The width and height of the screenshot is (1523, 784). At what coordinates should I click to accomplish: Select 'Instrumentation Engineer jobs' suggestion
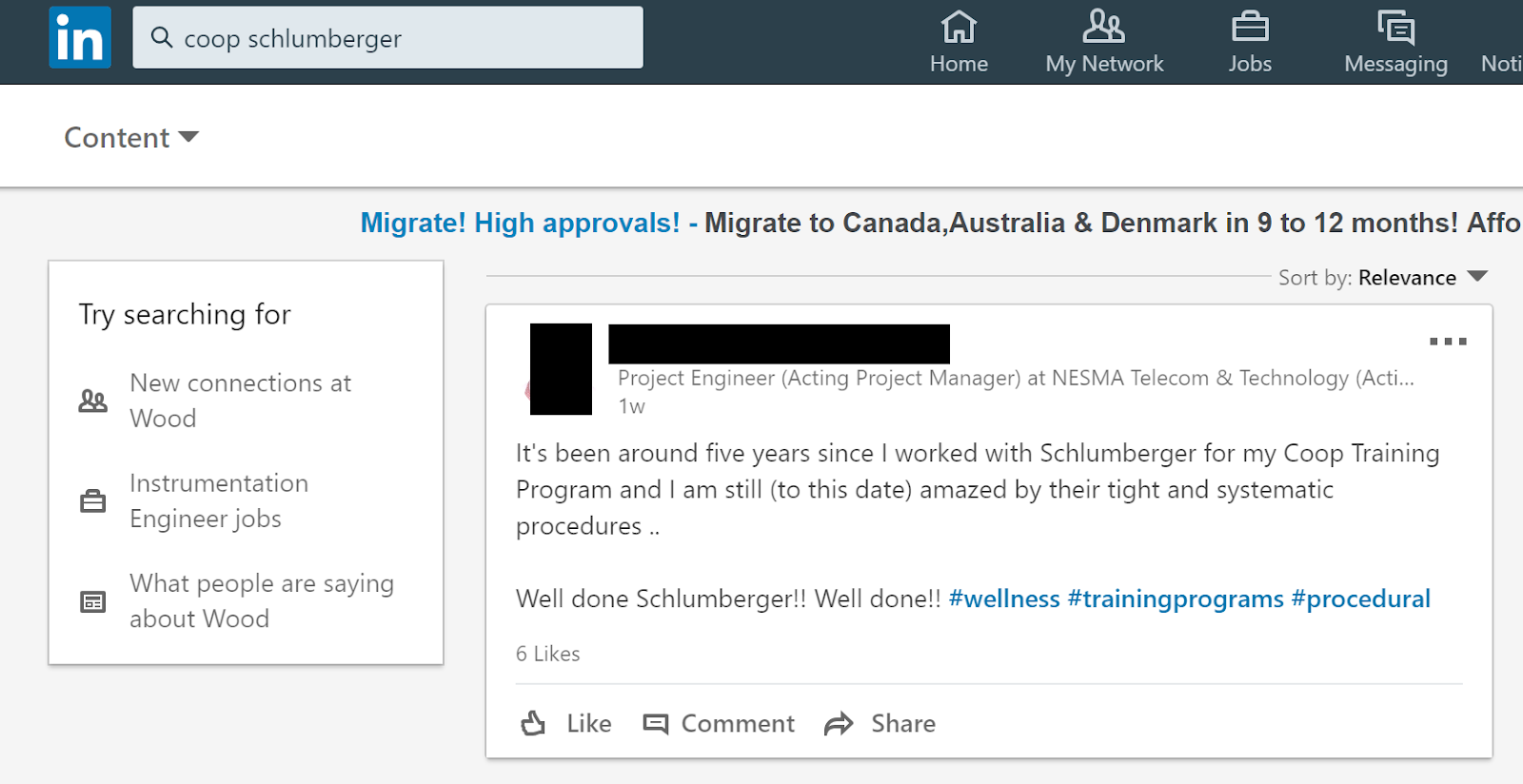pos(219,500)
